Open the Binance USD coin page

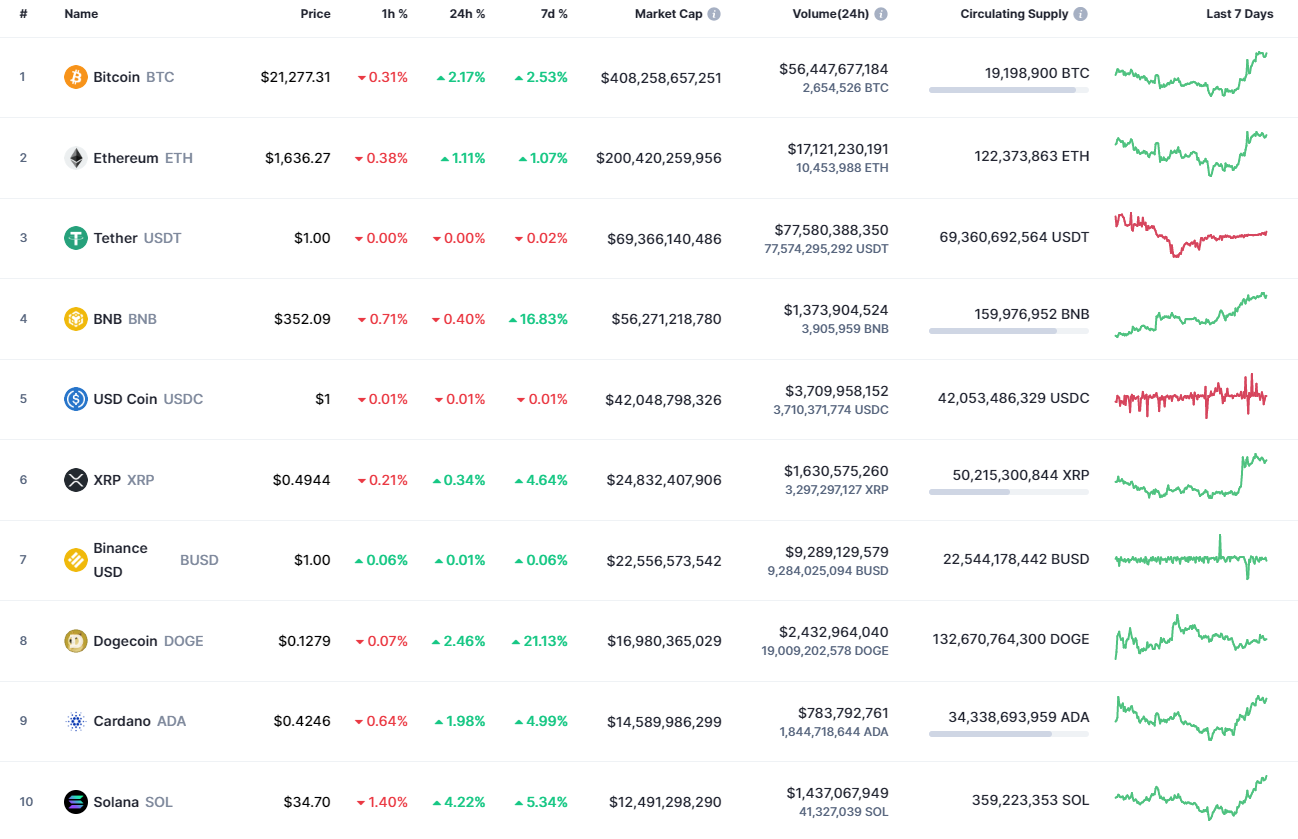click(x=120, y=559)
